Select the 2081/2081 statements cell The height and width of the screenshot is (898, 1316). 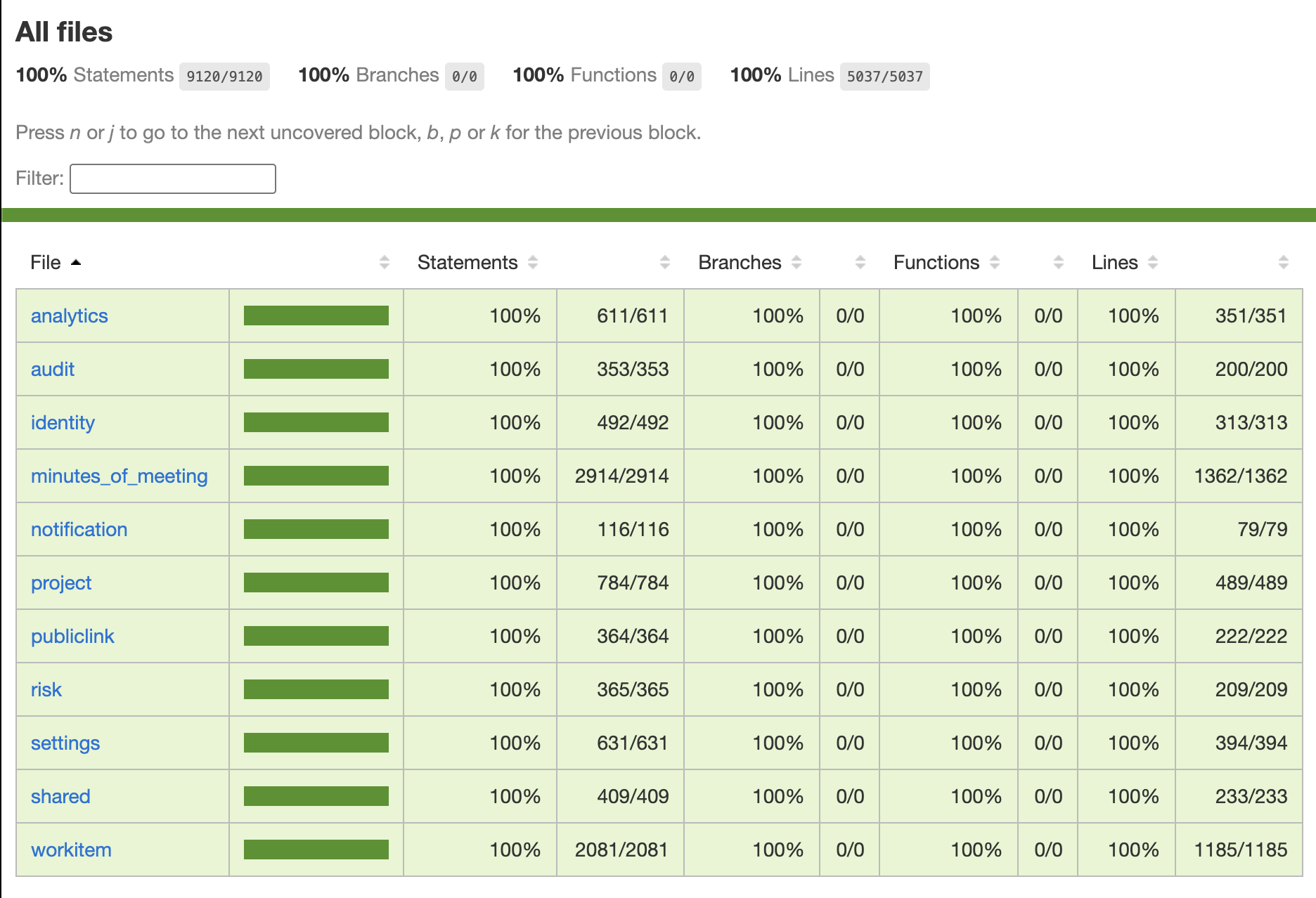621,850
